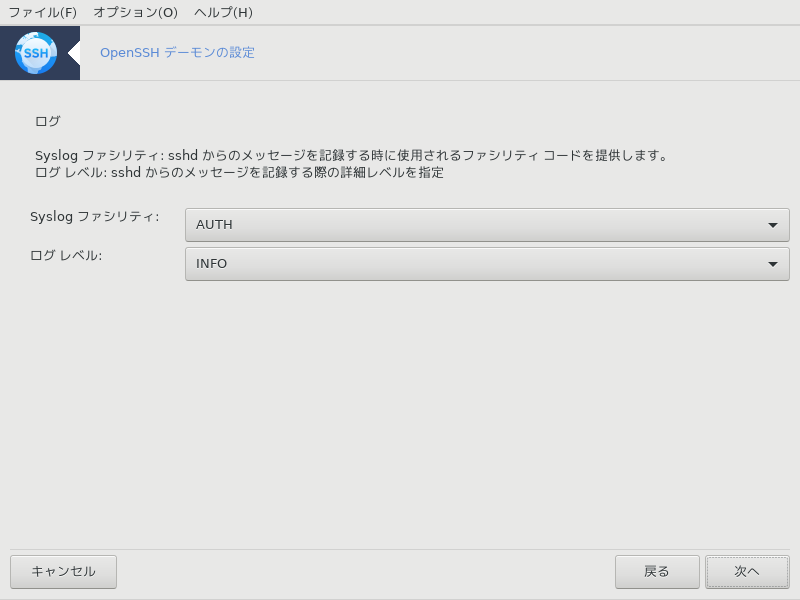Click the キャンセル button
Viewport: 800px width, 600px height.
[x=63, y=571]
